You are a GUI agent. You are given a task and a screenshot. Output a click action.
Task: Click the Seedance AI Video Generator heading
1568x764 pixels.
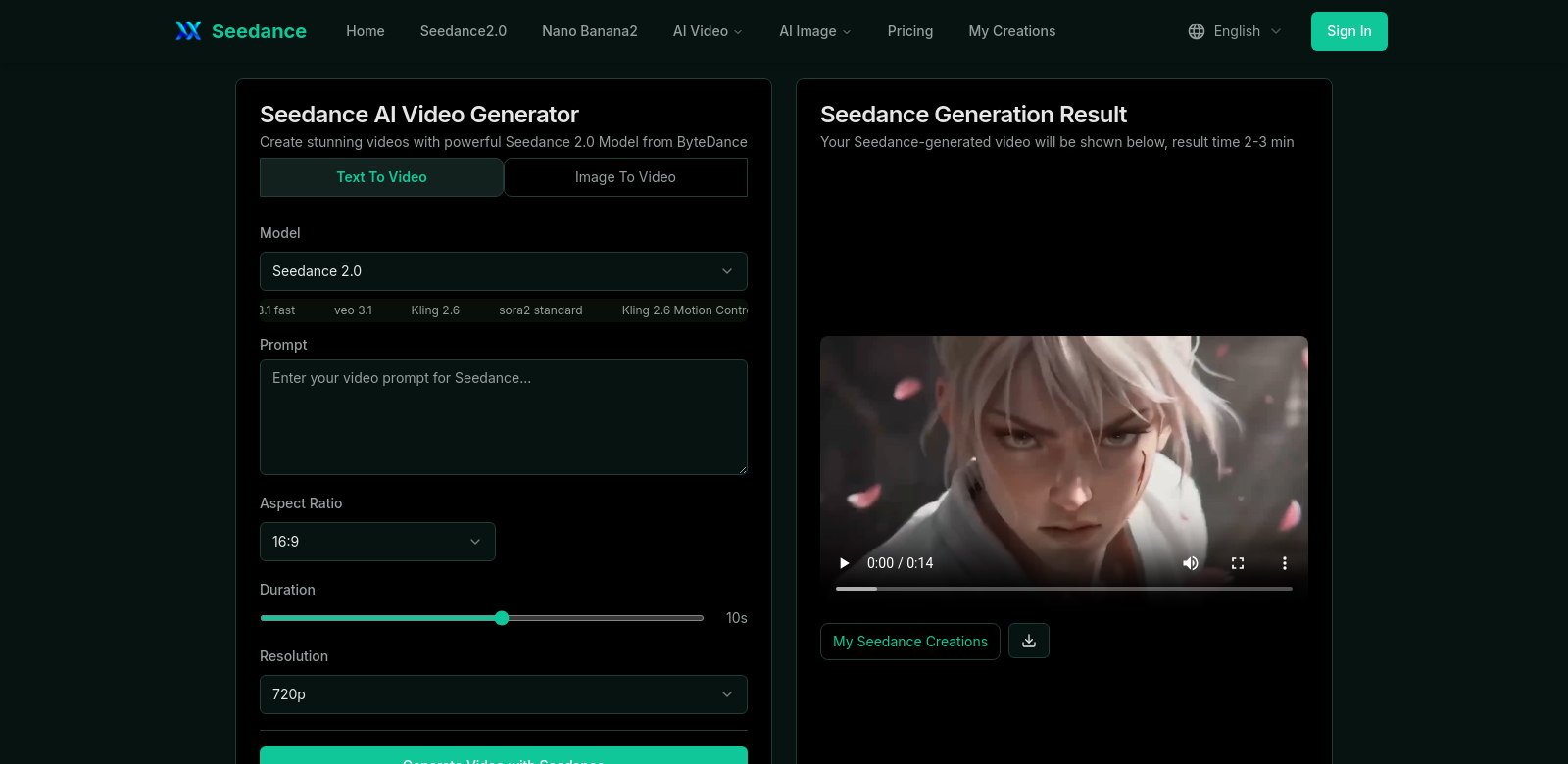pos(419,115)
